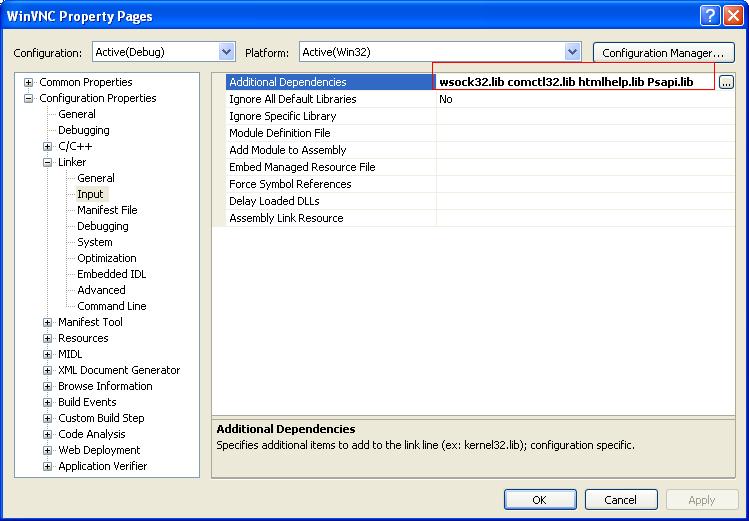Select the Ignore All Default Libraries row

(480, 99)
